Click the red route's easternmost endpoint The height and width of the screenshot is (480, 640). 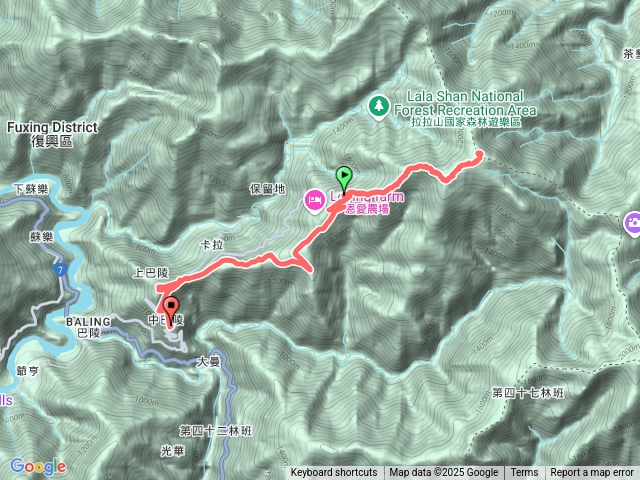tap(479, 154)
